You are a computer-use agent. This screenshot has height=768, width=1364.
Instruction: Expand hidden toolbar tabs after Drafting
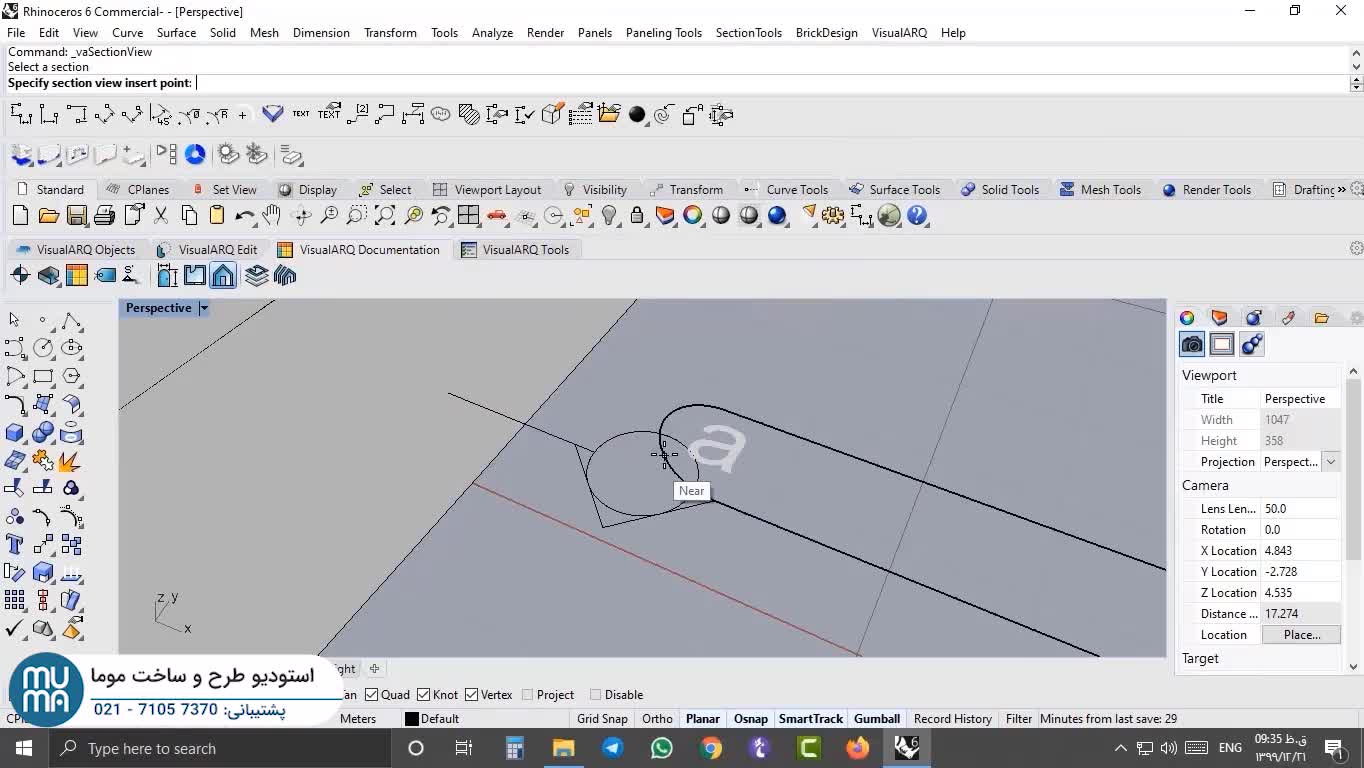coord(1341,189)
